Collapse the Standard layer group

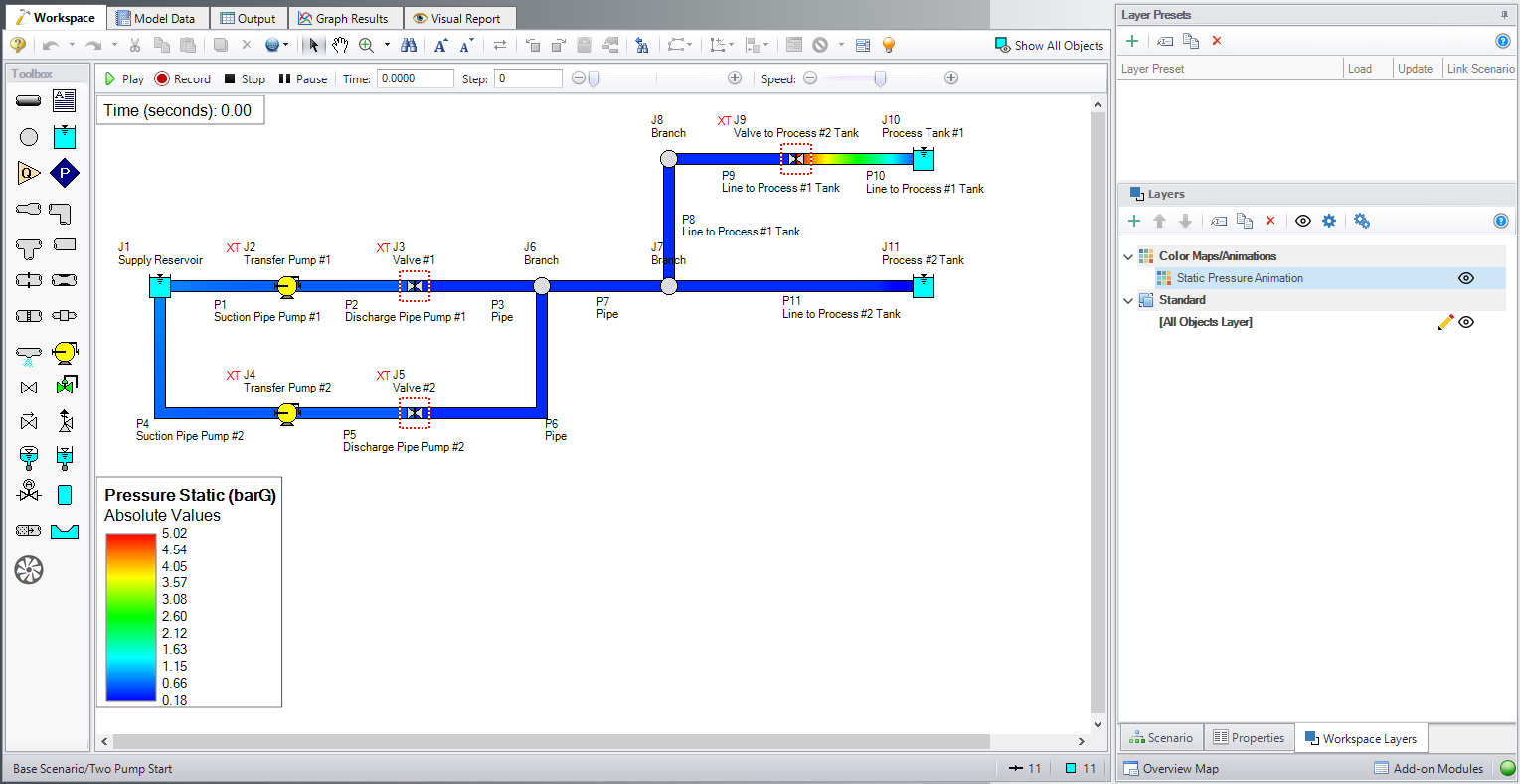pos(1127,300)
